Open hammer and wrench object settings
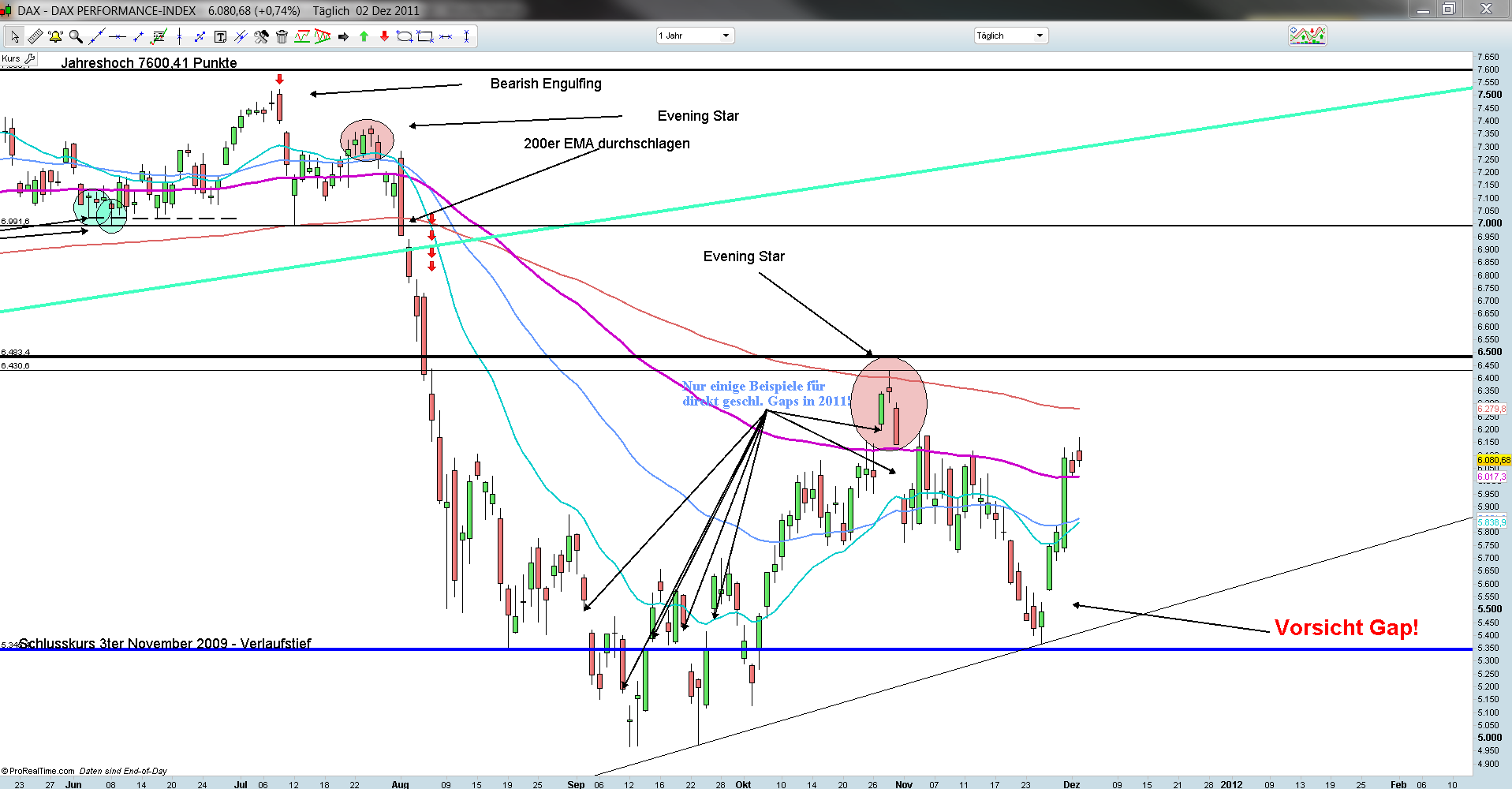1512x789 pixels. pos(261,36)
